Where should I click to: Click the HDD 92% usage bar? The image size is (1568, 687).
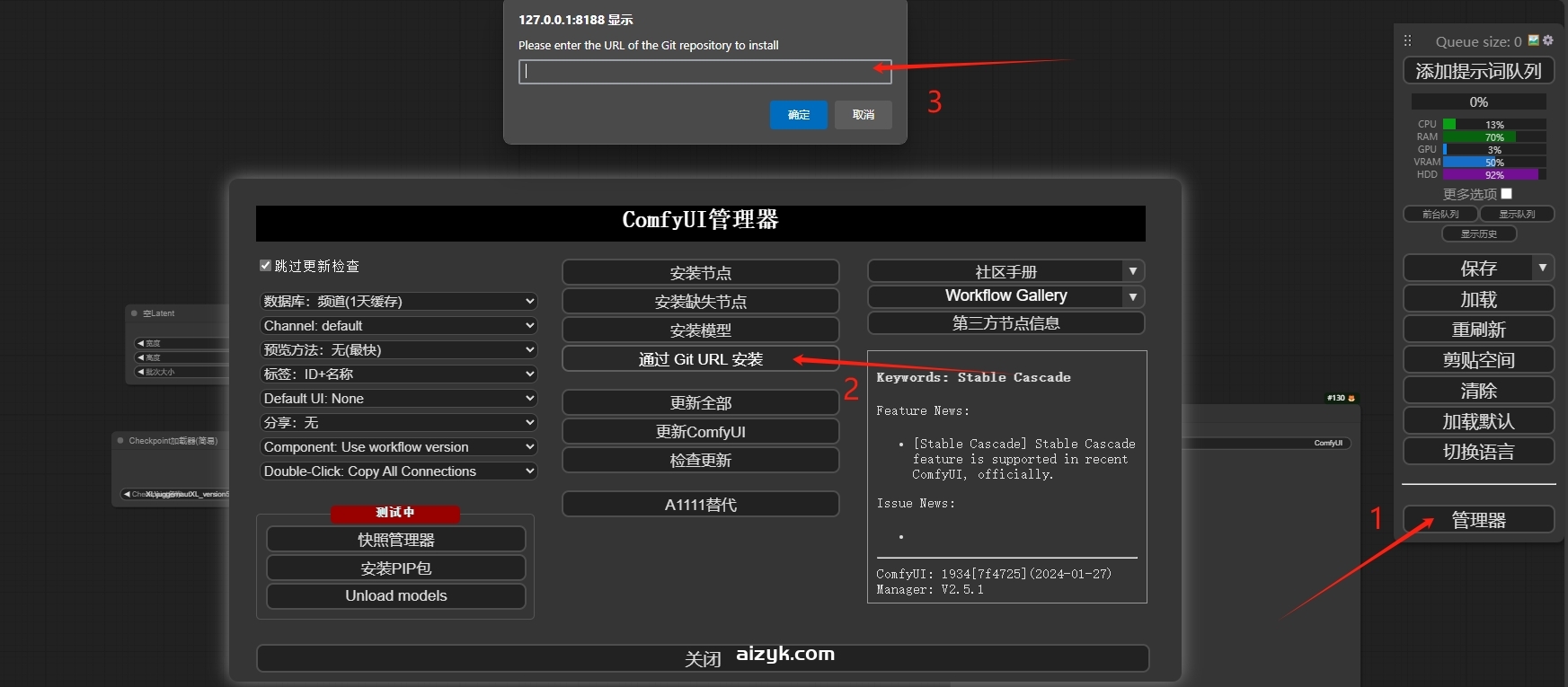(1494, 174)
